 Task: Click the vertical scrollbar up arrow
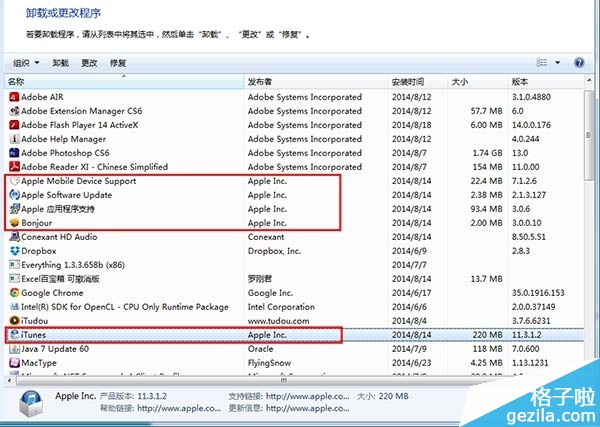(x=589, y=81)
